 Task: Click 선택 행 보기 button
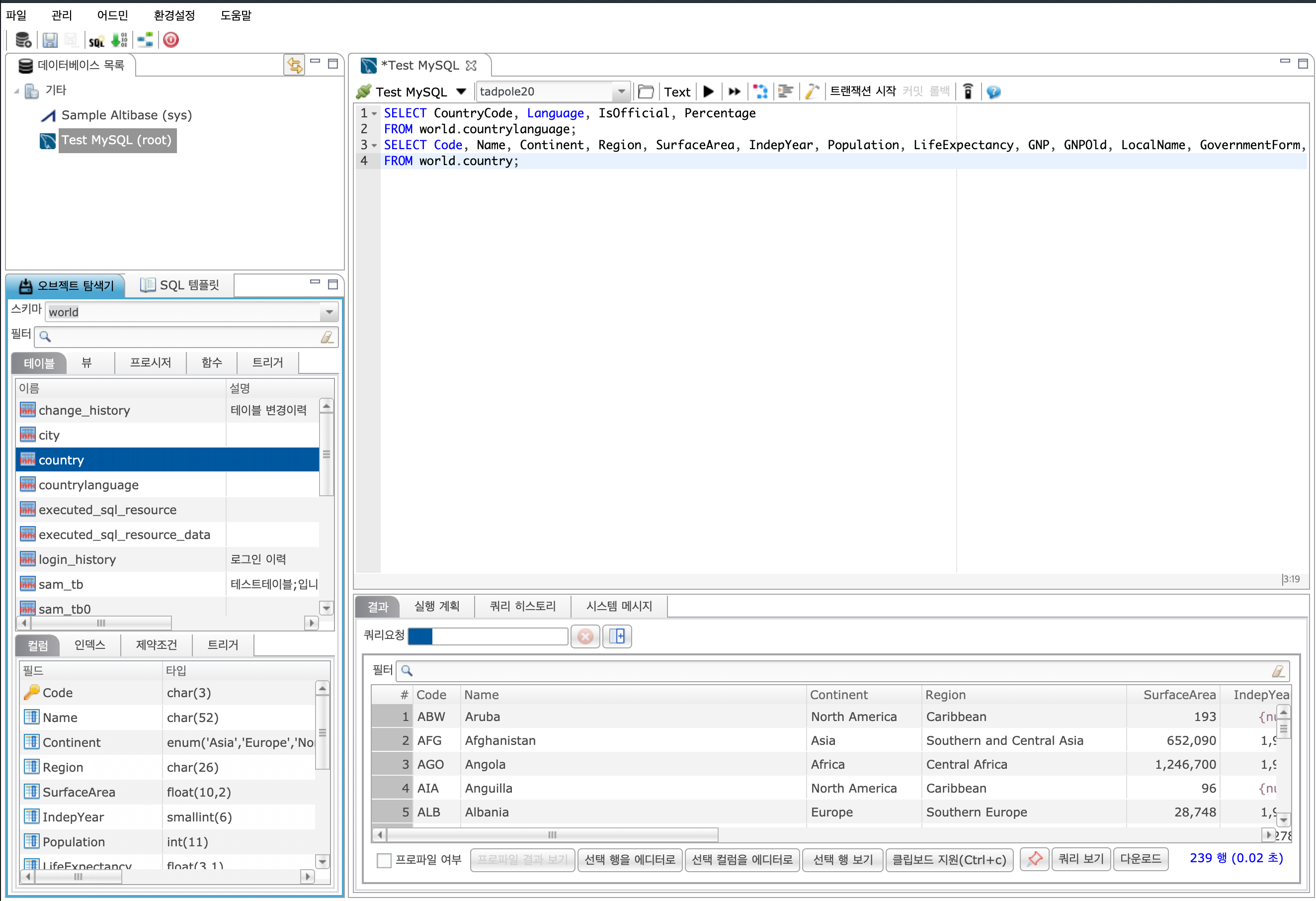click(842, 860)
